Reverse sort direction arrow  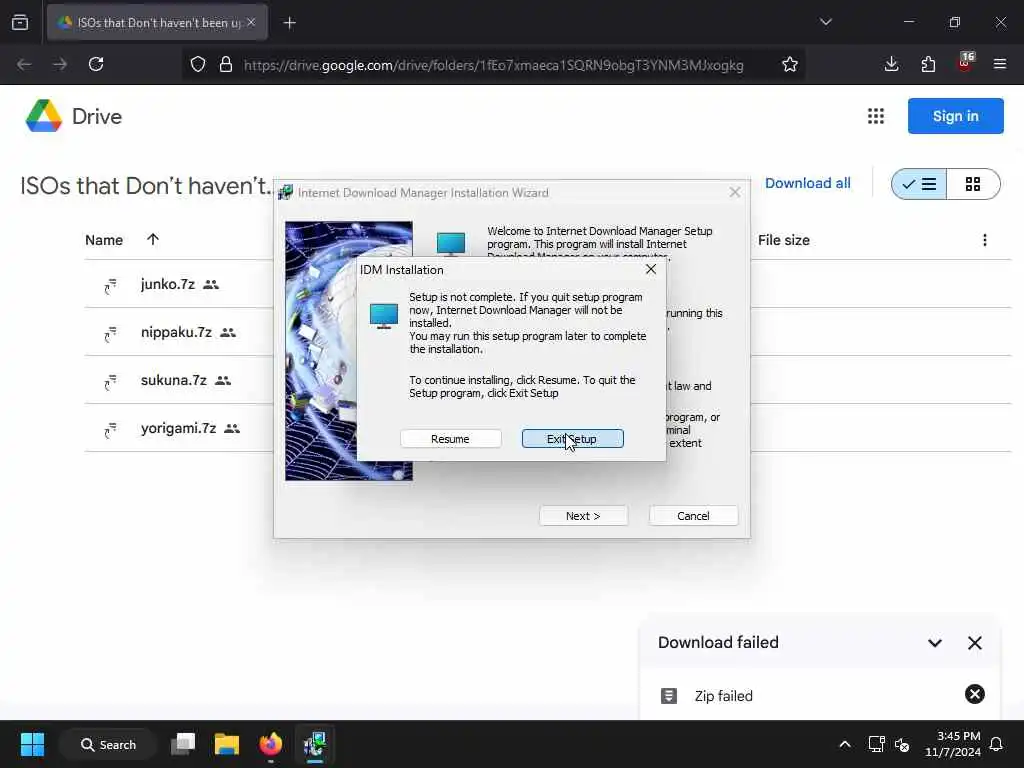153,240
